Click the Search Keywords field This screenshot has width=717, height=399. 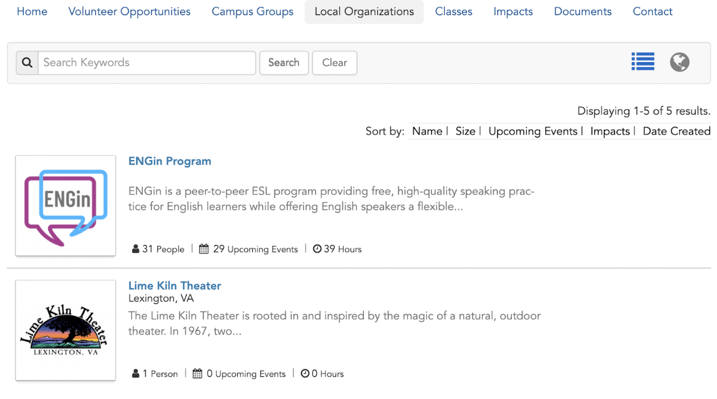point(147,63)
